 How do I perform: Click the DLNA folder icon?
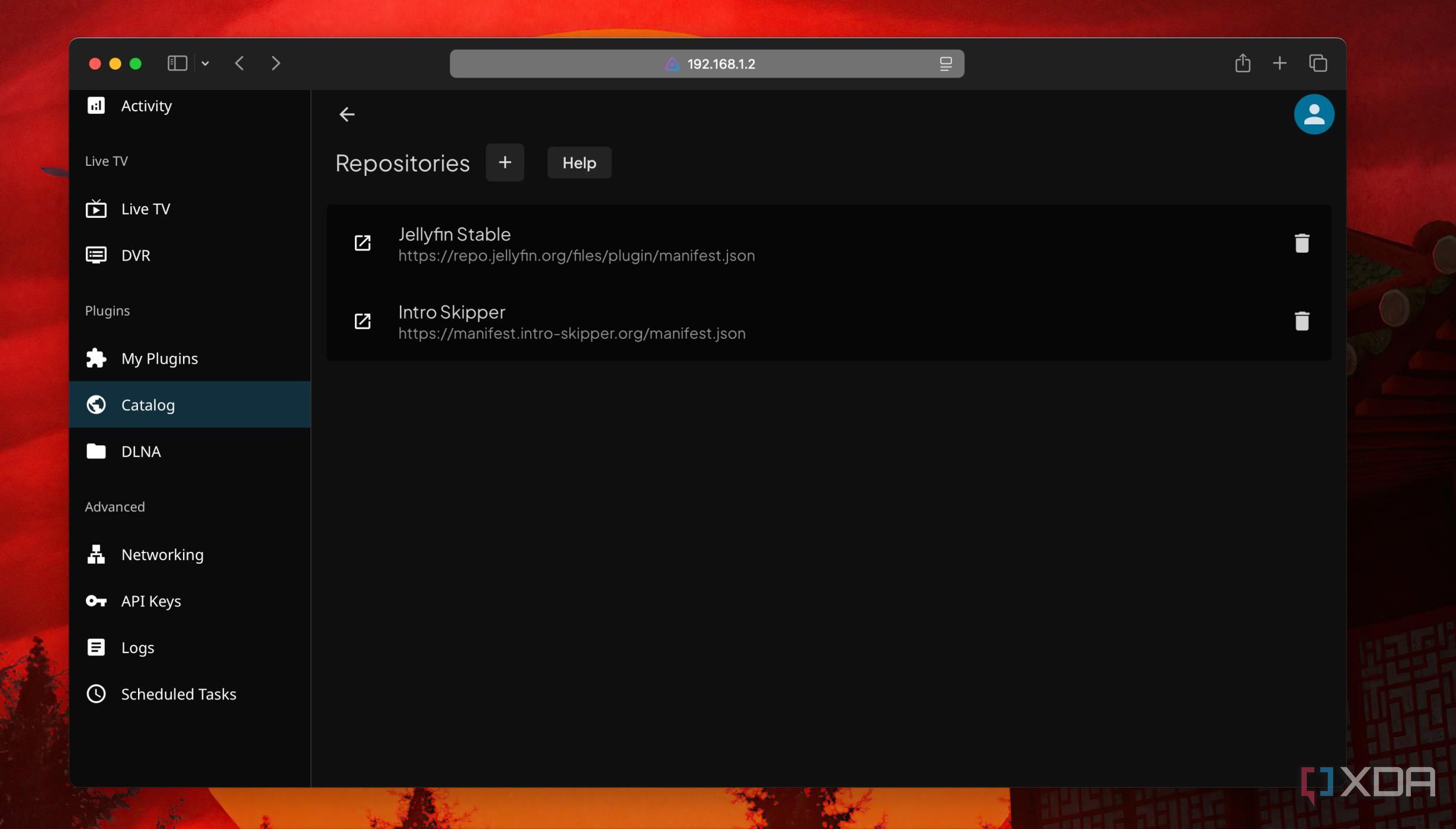click(96, 451)
